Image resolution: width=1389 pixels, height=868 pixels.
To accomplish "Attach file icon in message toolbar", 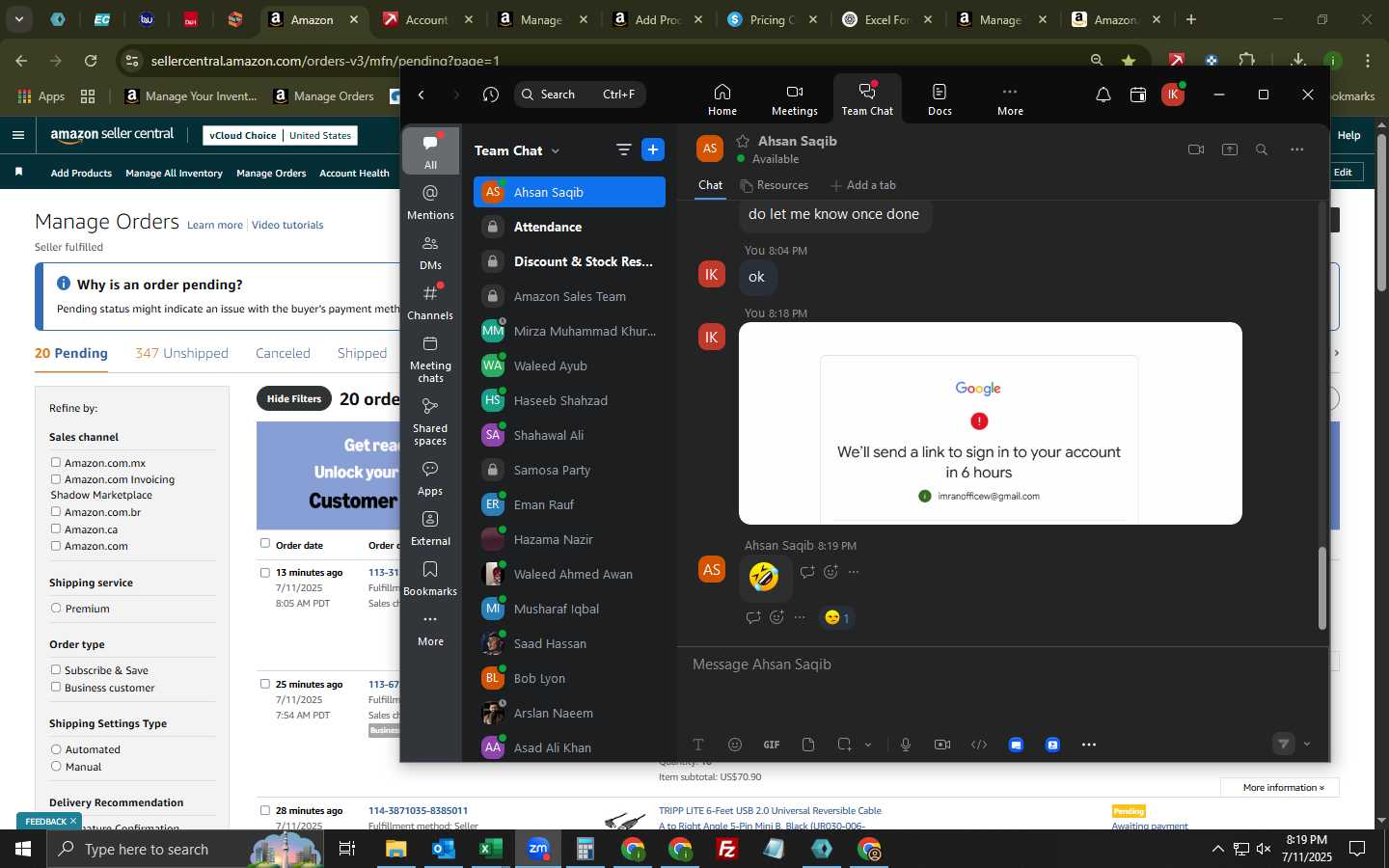I will [x=808, y=745].
